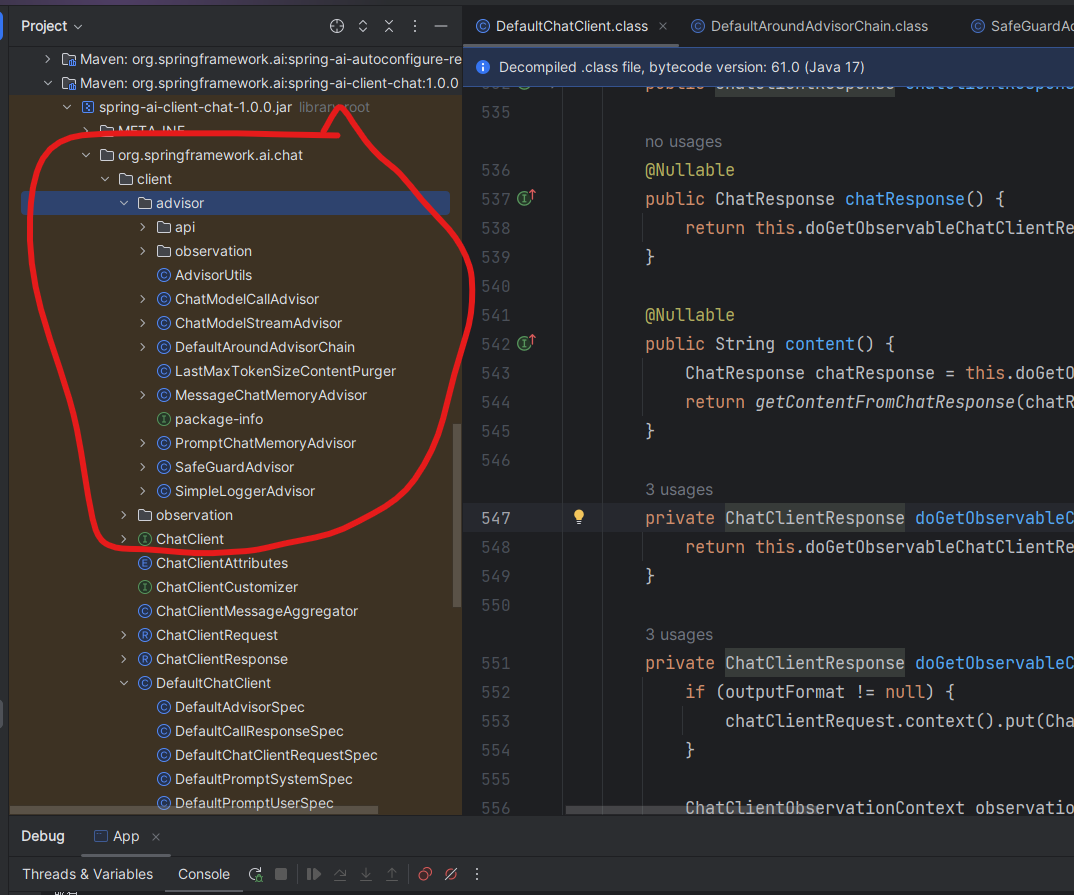Collapse the DefaultChatClient node
The height and width of the screenshot is (895, 1074).
click(124, 683)
